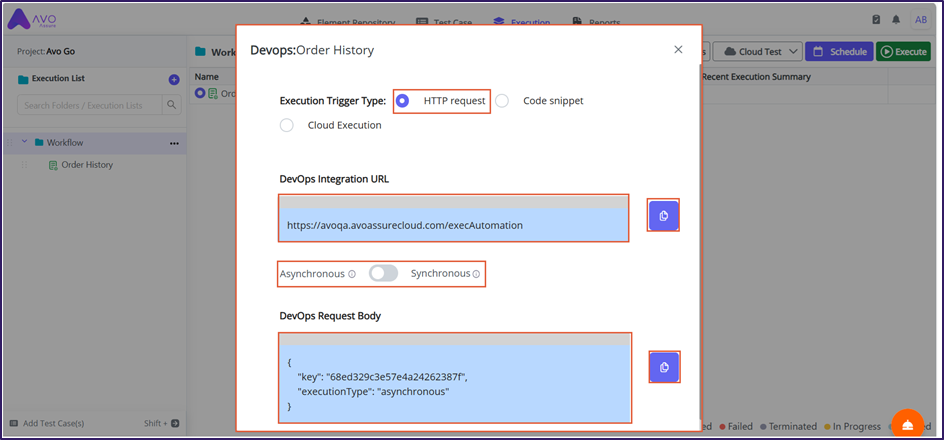The height and width of the screenshot is (440, 944).
Task: Click the plus icon beside Execution List
Action: pyautogui.click(x=174, y=80)
